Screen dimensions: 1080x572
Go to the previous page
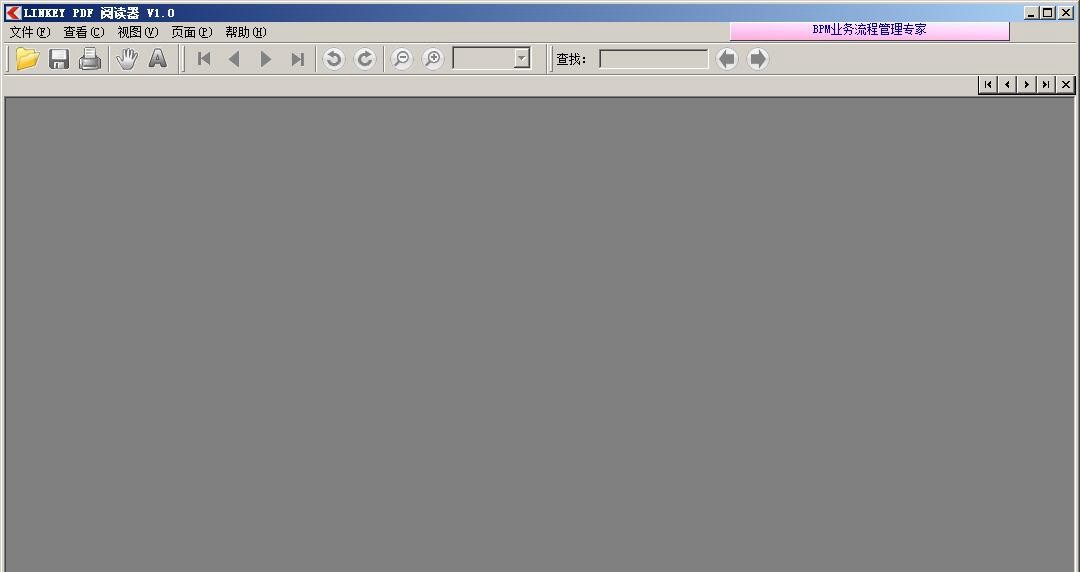pos(234,59)
